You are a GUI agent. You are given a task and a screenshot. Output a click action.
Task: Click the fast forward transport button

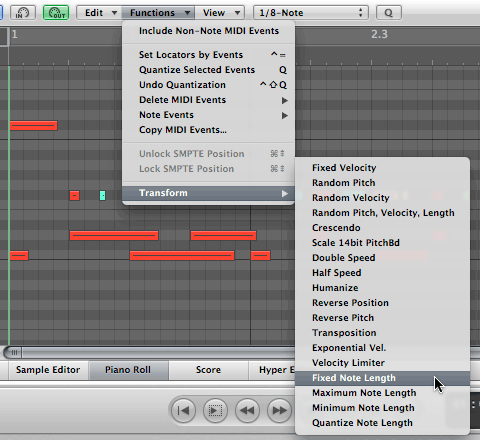coord(279,410)
